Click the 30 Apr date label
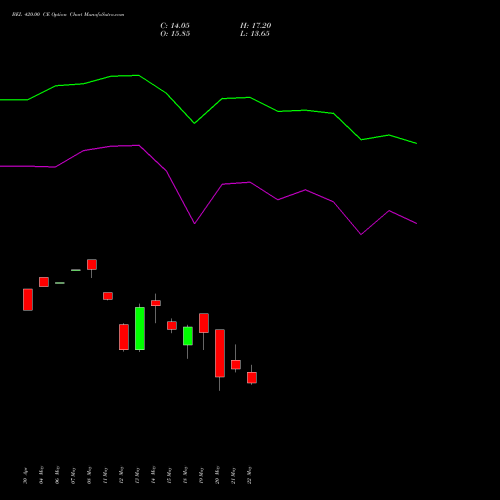Screen dimensions: 500x500 (x=25, y=476)
